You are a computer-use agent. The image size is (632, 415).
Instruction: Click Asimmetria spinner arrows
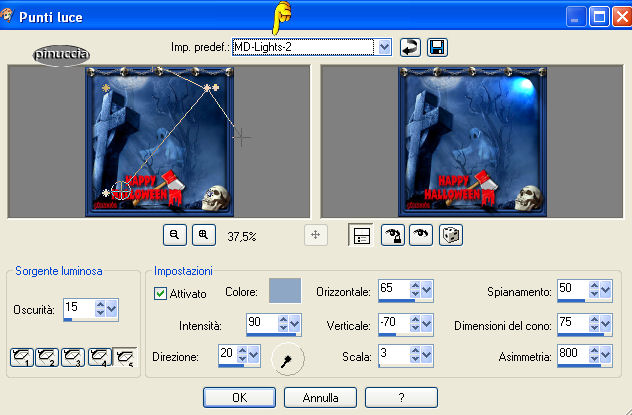click(595, 355)
